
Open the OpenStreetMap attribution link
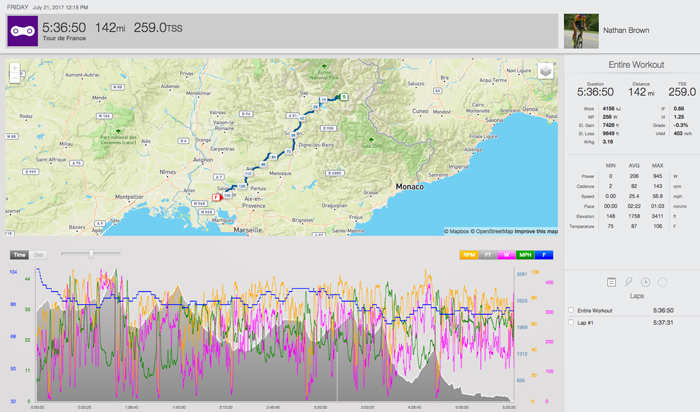pos(492,231)
